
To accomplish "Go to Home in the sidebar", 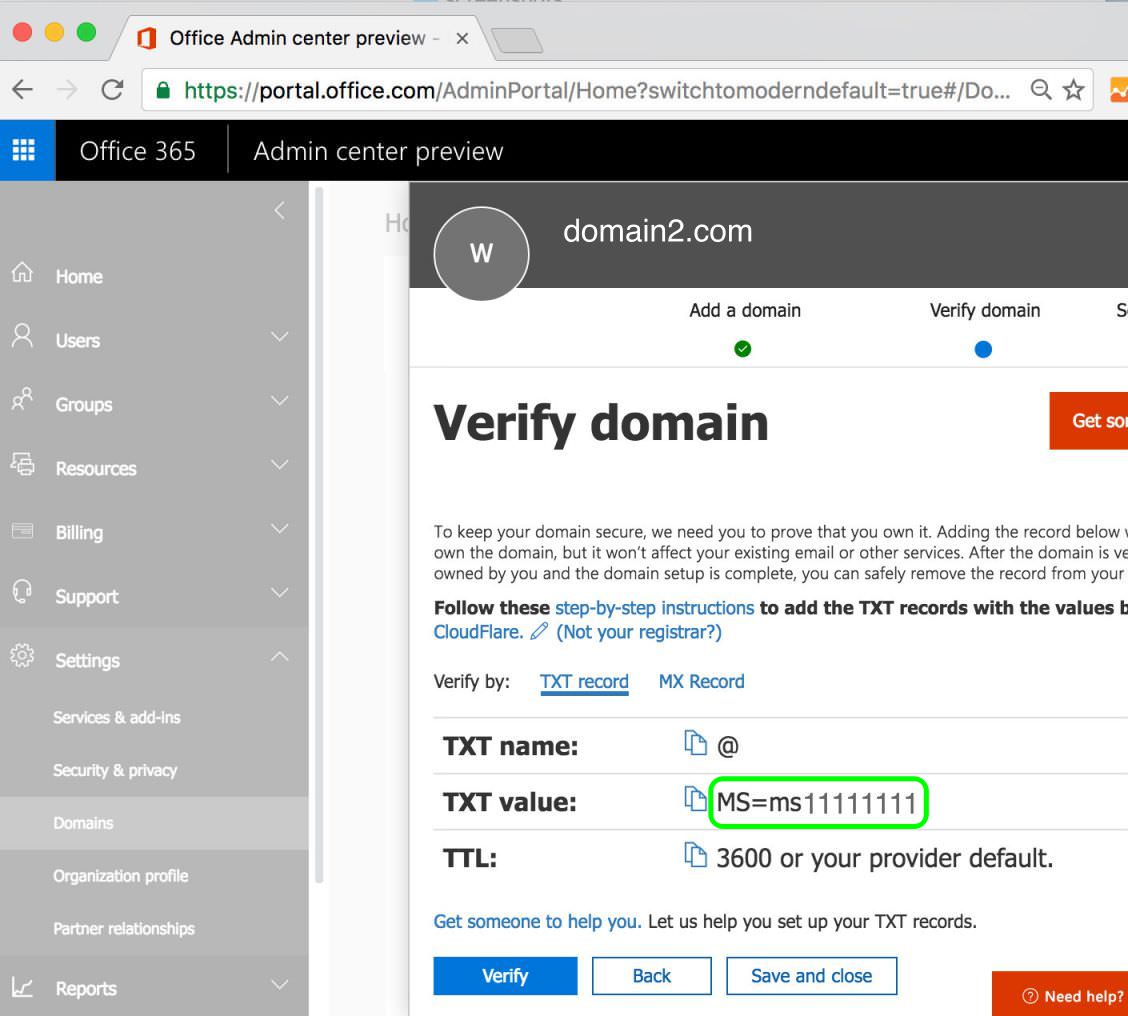I will (79, 276).
